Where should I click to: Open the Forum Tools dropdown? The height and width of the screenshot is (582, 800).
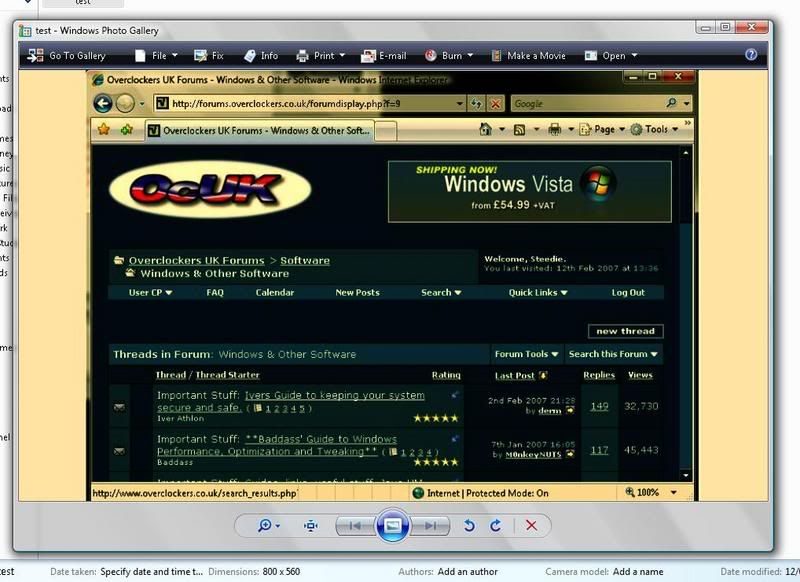[x=527, y=354]
